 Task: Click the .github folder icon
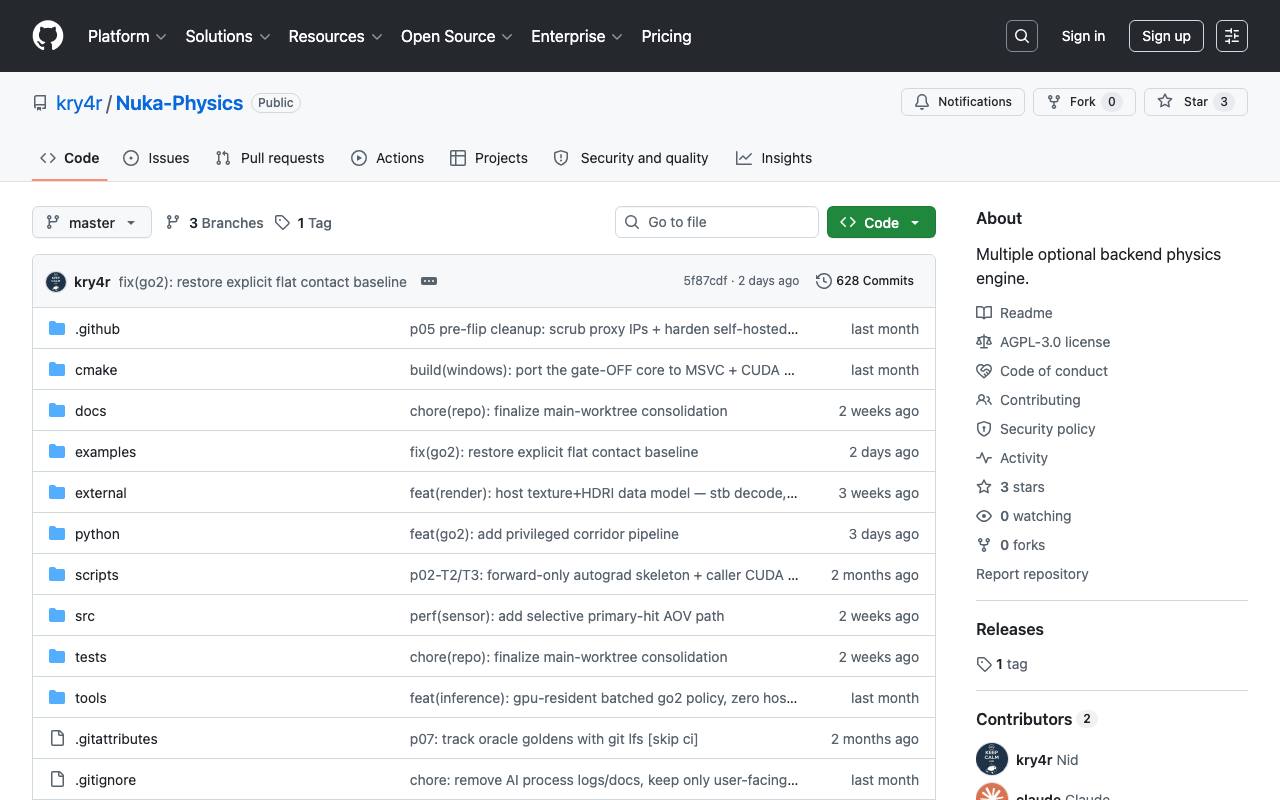point(57,328)
